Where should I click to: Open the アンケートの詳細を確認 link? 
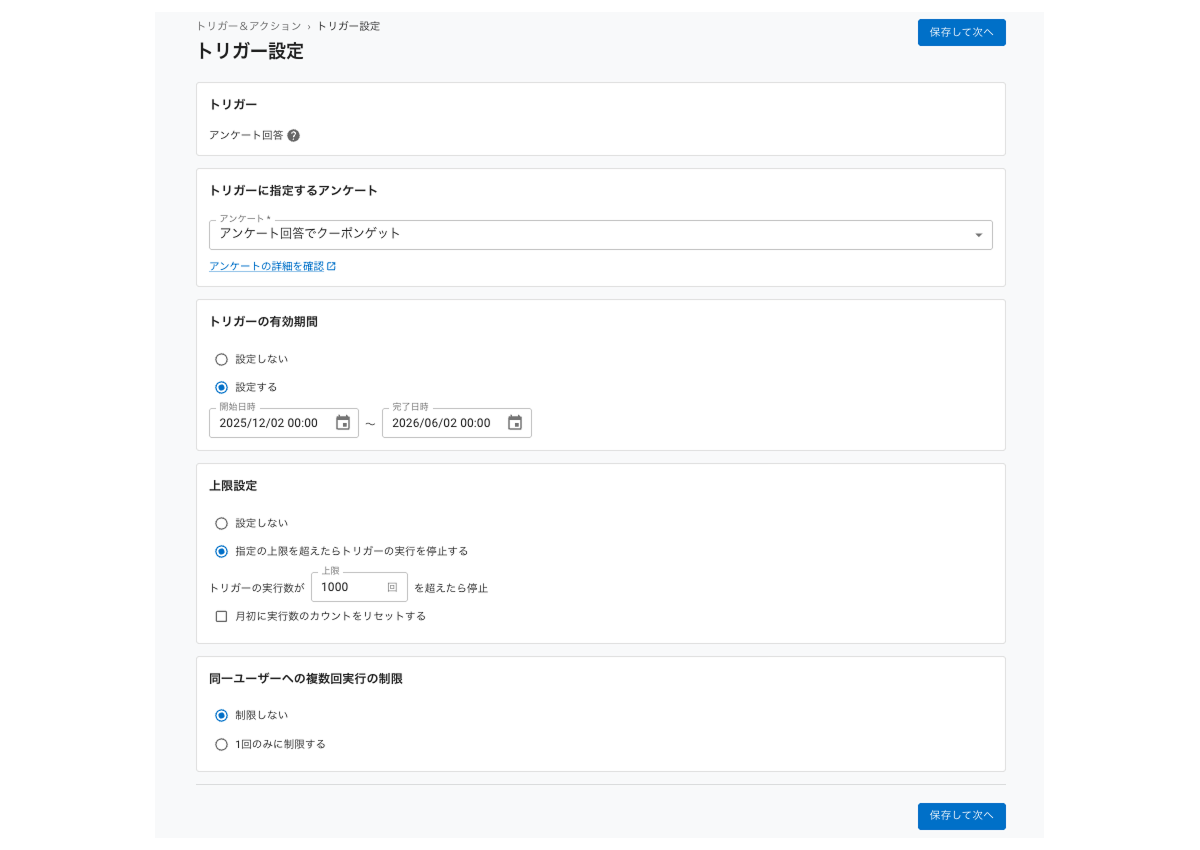tap(267, 266)
